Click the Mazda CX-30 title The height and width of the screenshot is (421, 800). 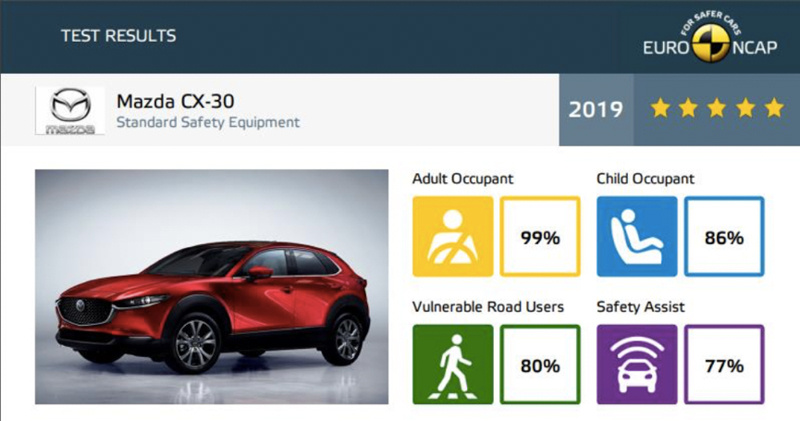pos(175,101)
